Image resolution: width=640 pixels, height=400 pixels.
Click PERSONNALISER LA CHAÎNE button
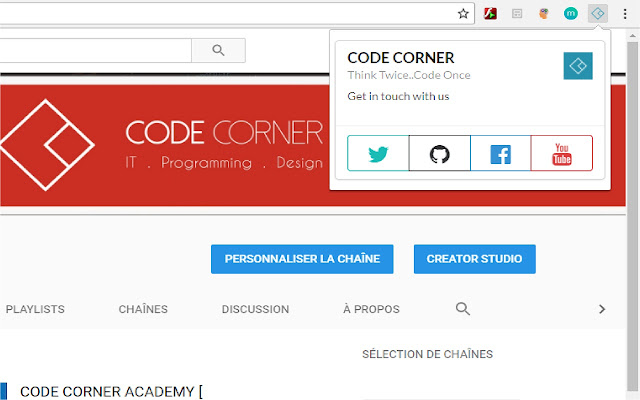tap(302, 259)
